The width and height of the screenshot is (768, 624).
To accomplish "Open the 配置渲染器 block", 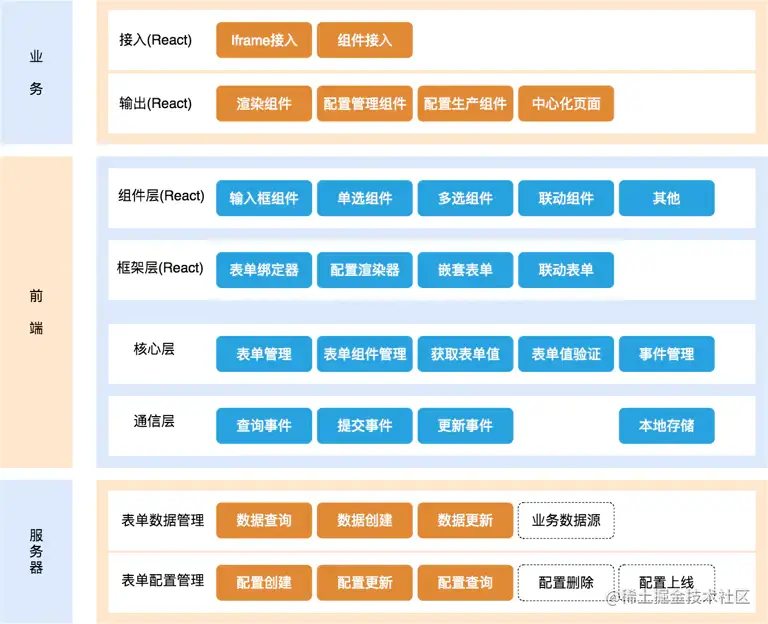I will pyautogui.click(x=365, y=270).
